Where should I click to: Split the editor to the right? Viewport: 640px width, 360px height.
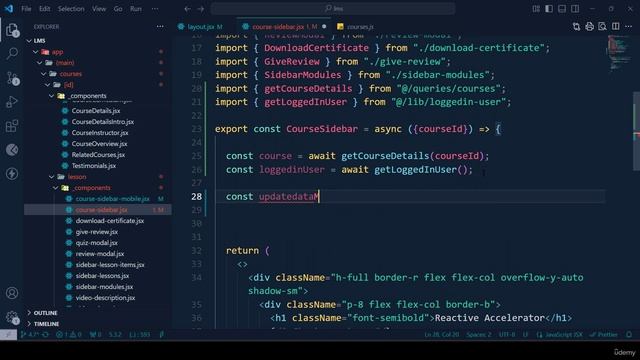(x=616, y=27)
